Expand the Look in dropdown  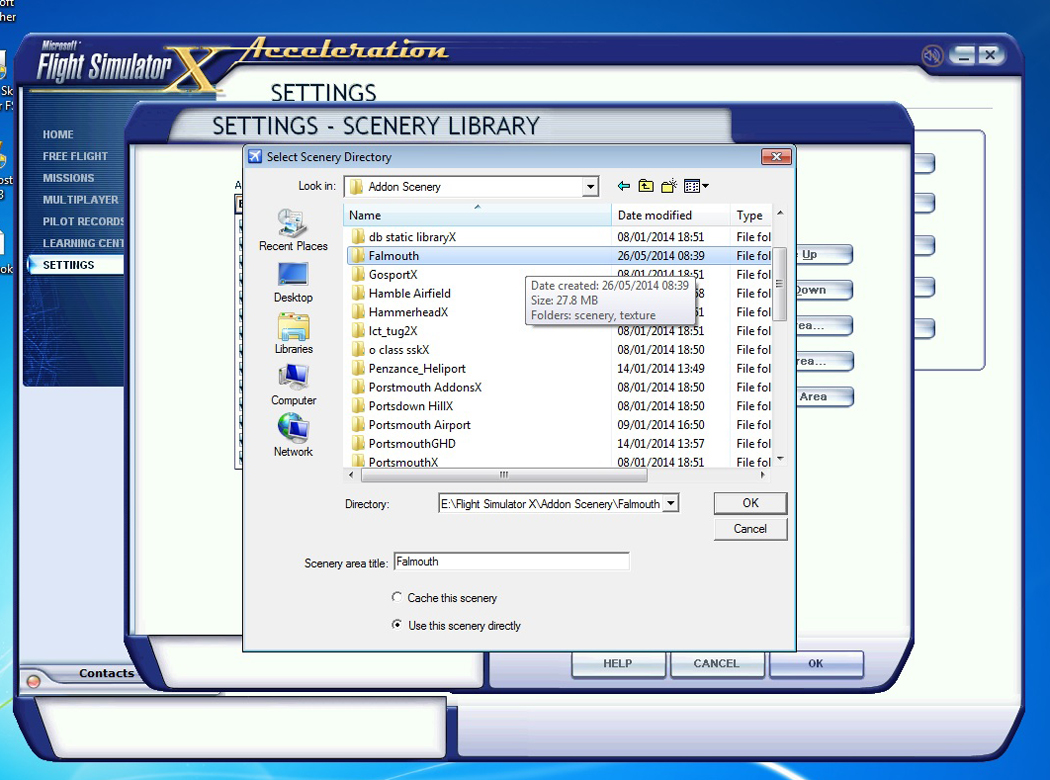590,187
